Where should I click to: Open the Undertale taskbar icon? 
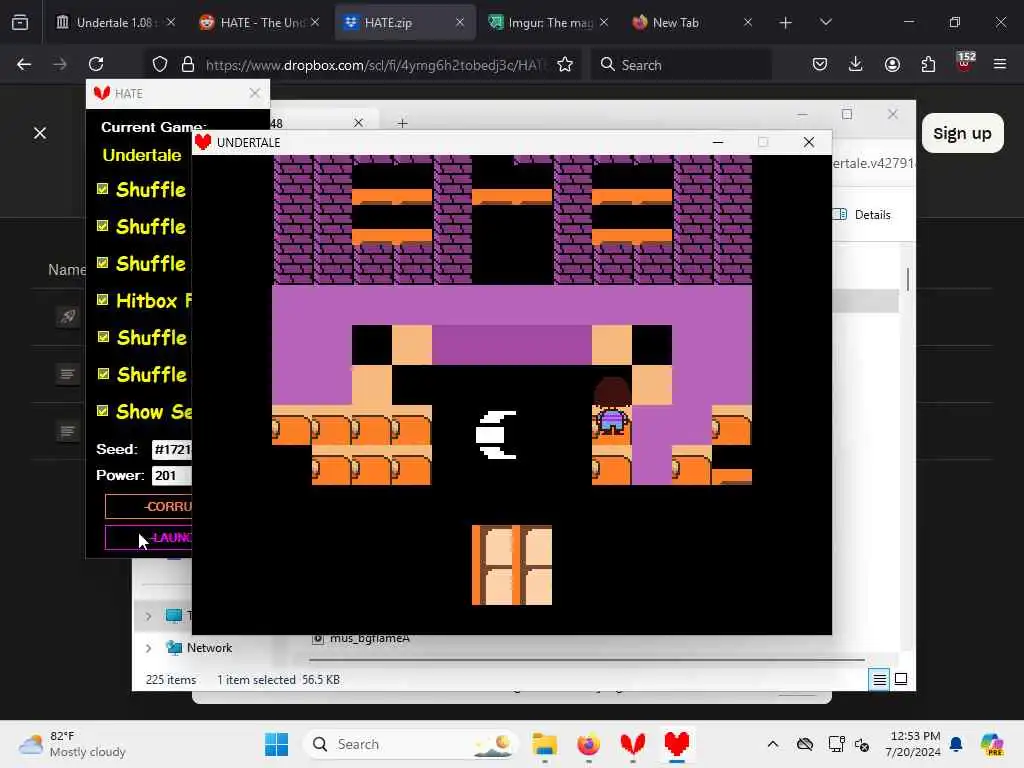pyautogui.click(x=677, y=744)
